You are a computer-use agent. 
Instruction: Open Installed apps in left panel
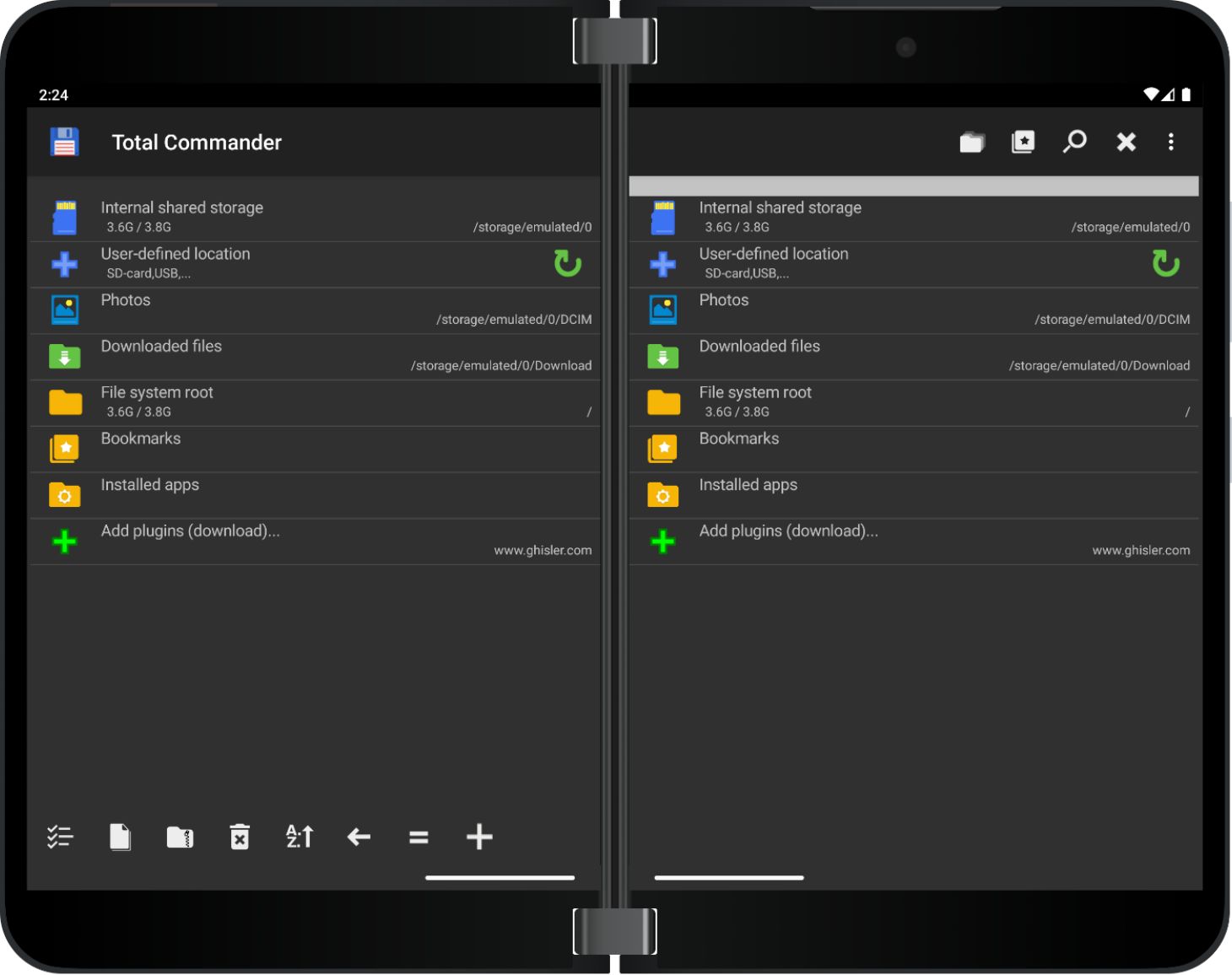click(x=315, y=496)
